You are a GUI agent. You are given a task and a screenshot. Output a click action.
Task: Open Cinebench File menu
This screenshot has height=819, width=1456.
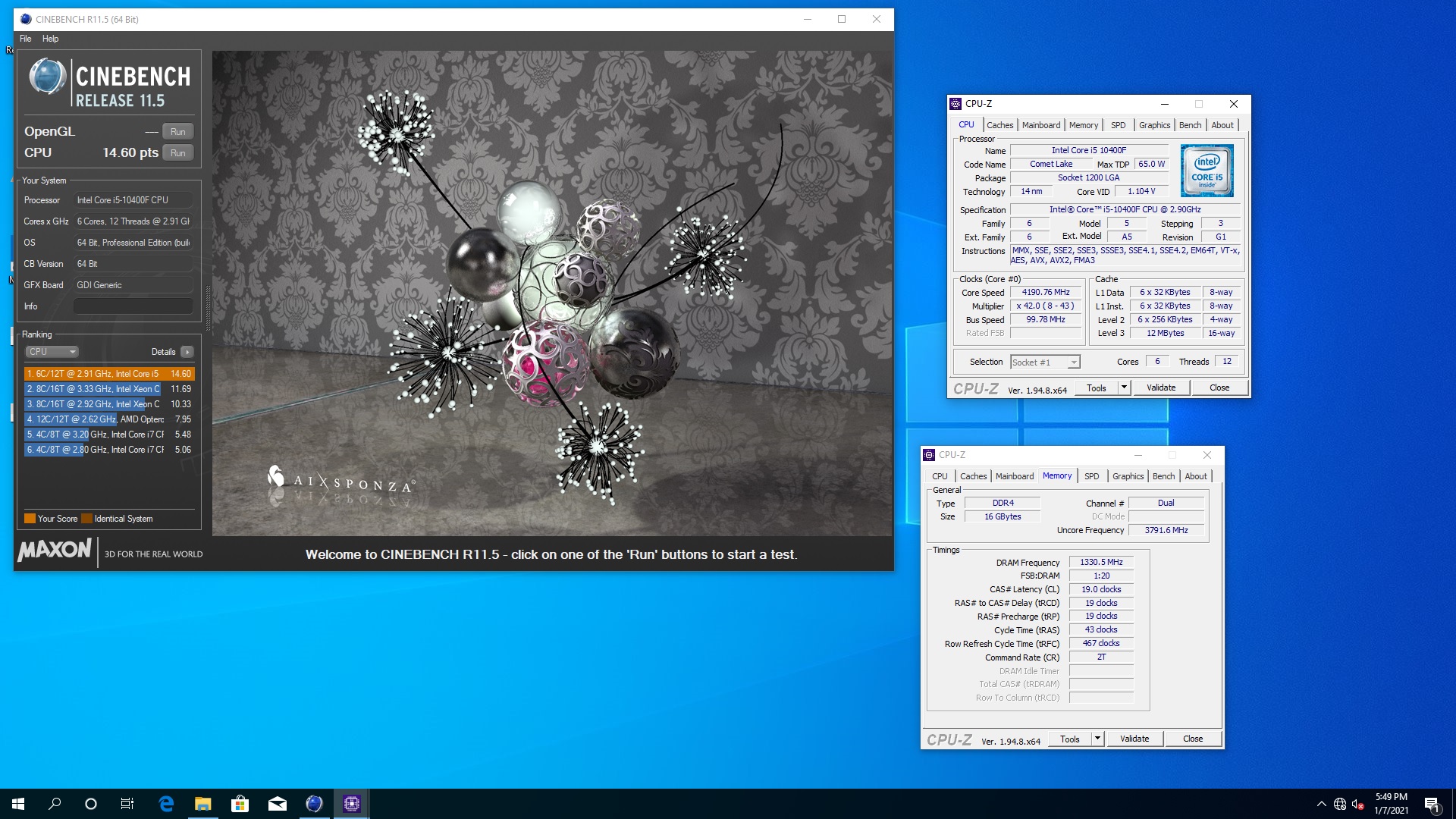25,39
